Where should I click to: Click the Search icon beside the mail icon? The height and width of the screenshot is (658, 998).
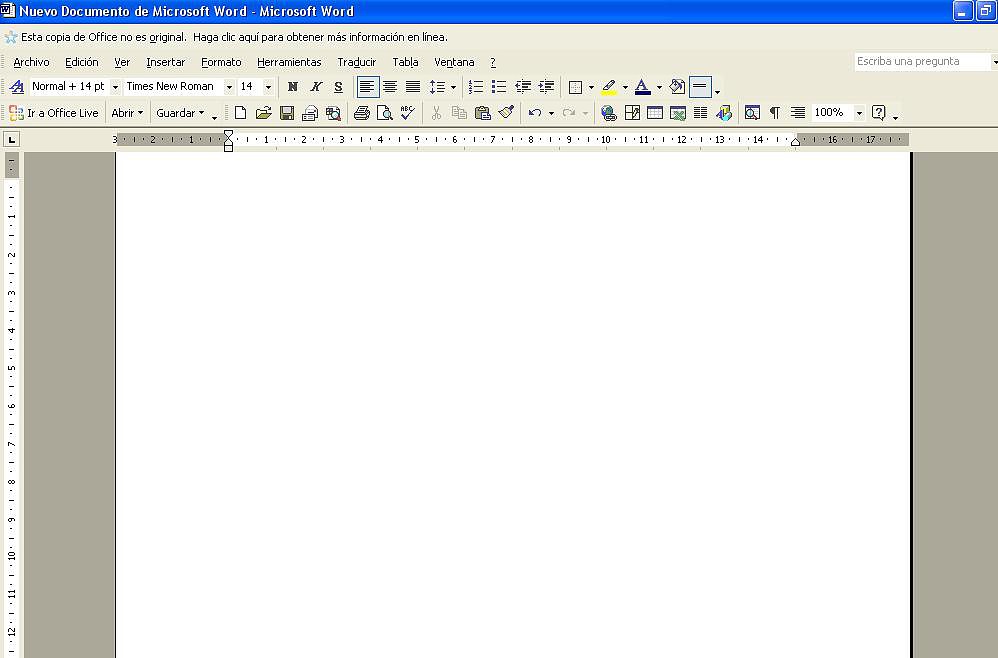pyautogui.click(x=333, y=113)
